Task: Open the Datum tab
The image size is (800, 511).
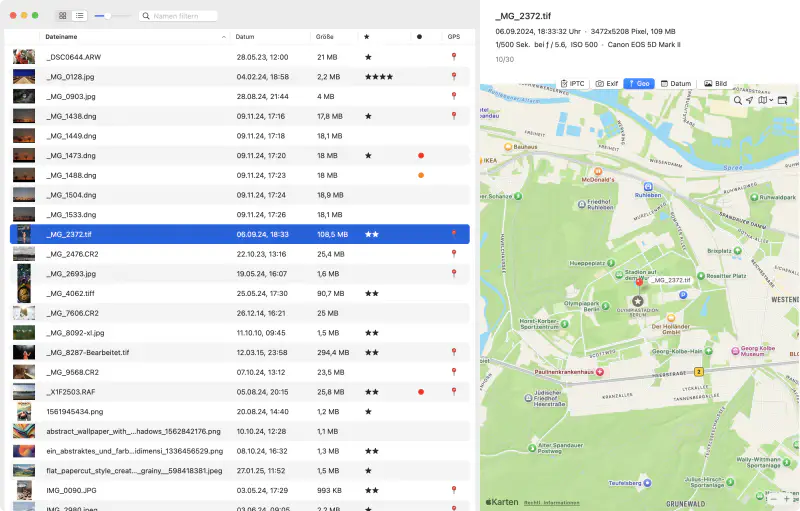Action: (x=676, y=84)
